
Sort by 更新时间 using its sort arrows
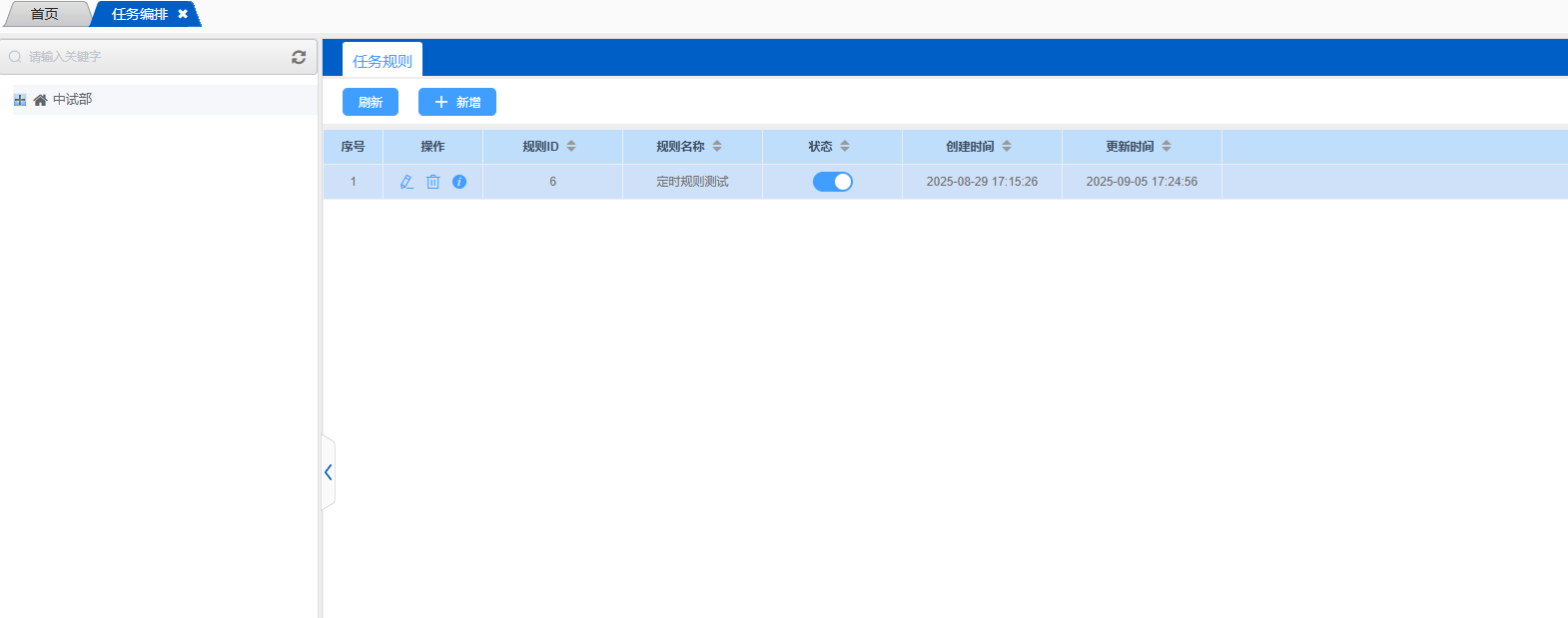point(1167,146)
